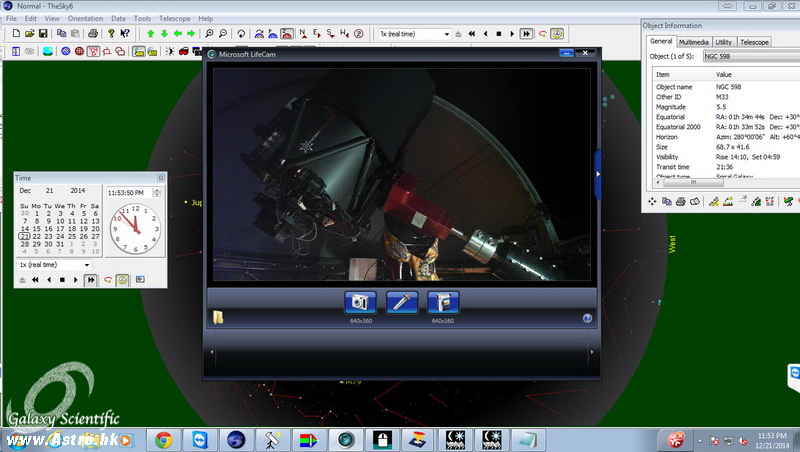Switch to the Multimedia tab

[693, 42]
